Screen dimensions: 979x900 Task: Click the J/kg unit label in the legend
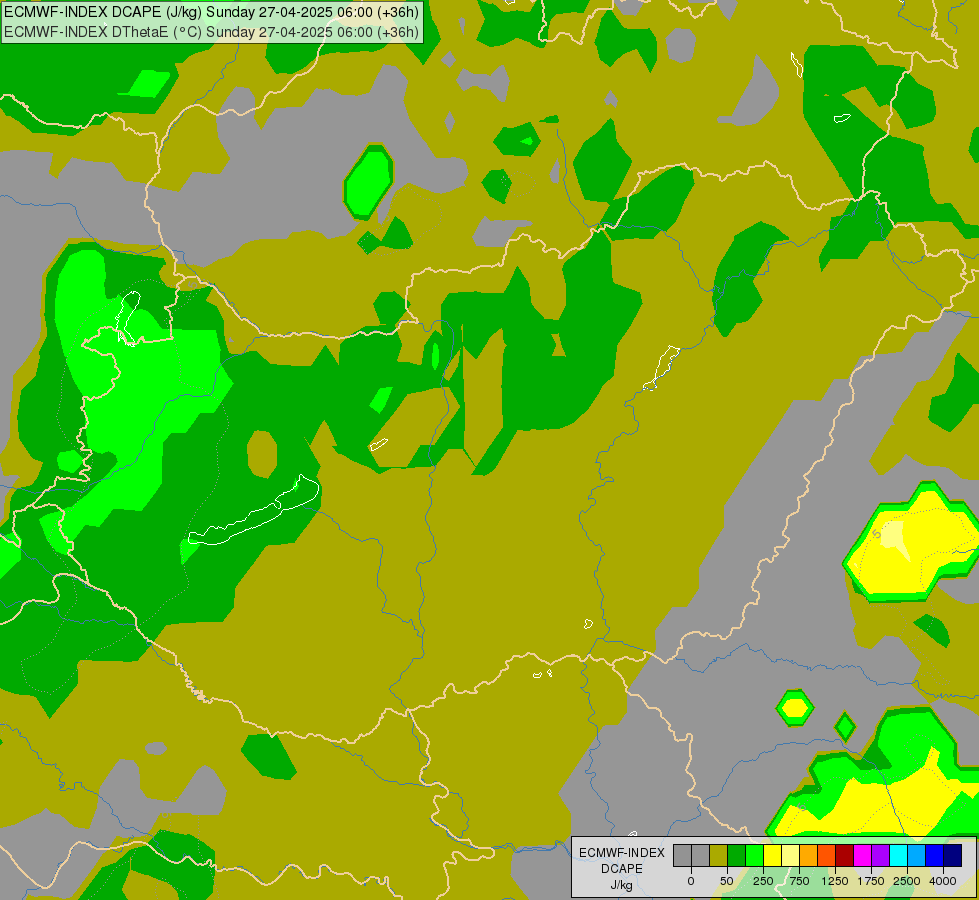tap(622, 885)
